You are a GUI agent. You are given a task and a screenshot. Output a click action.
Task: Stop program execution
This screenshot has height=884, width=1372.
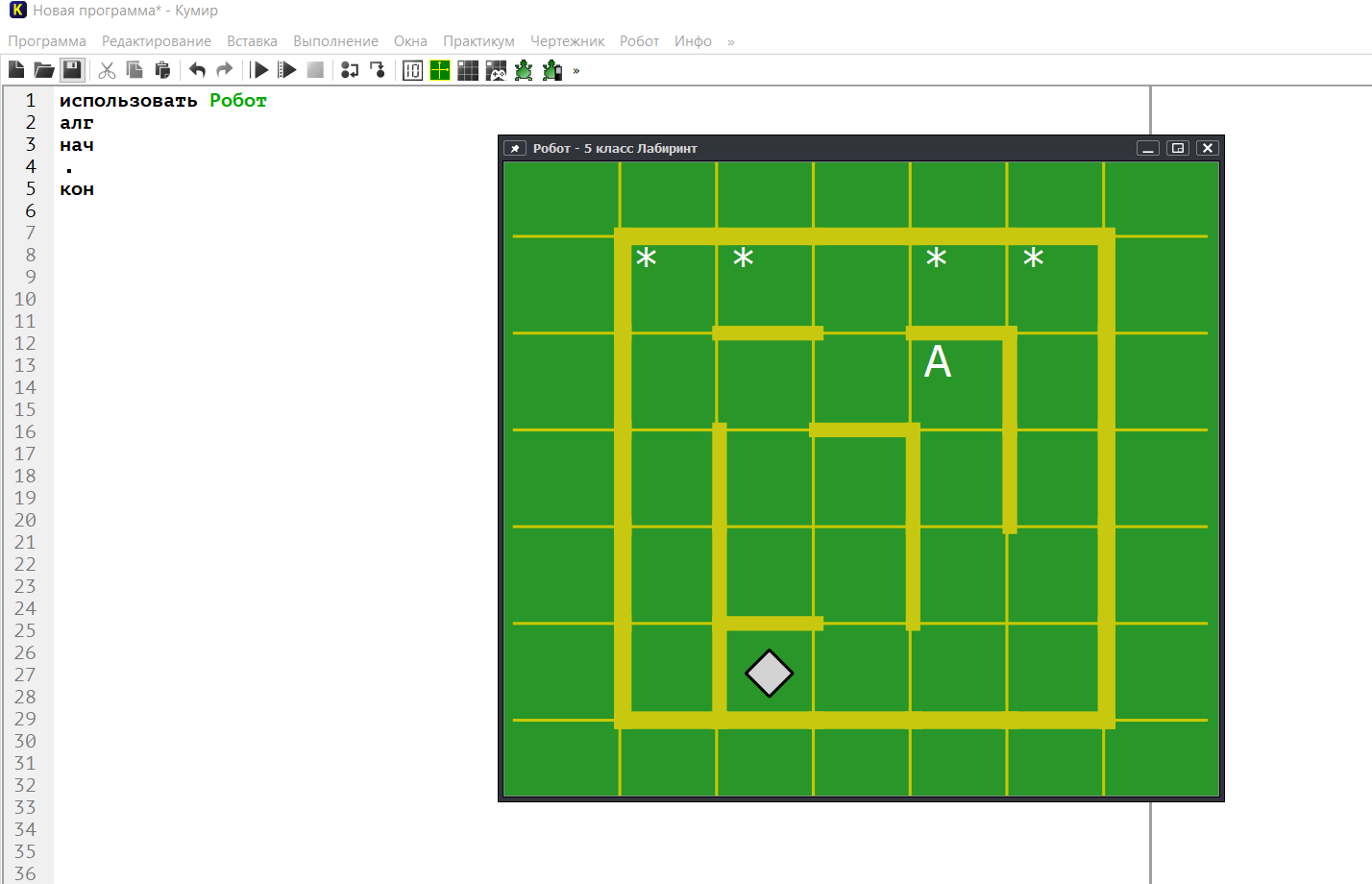pos(315,69)
